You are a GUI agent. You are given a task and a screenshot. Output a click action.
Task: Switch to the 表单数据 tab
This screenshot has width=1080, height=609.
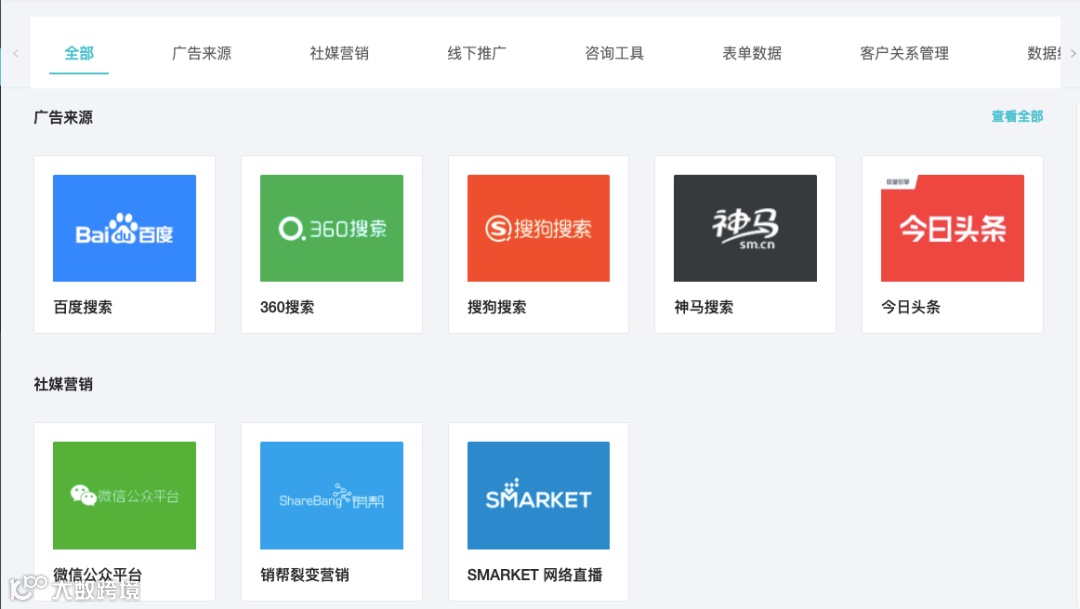coord(752,53)
